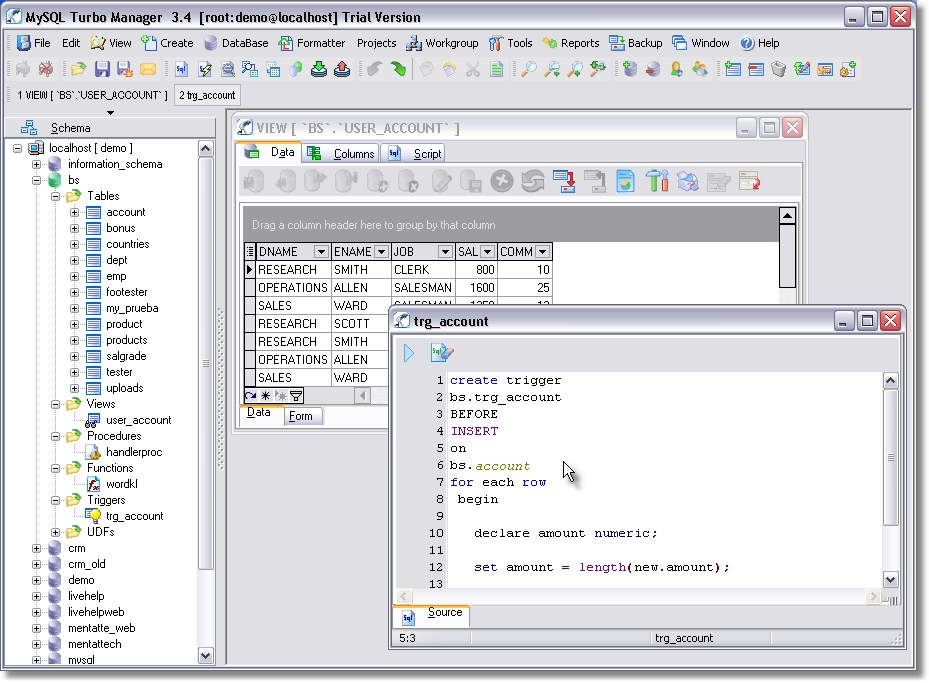
Task: Open the Backup menu
Action: tap(636, 43)
